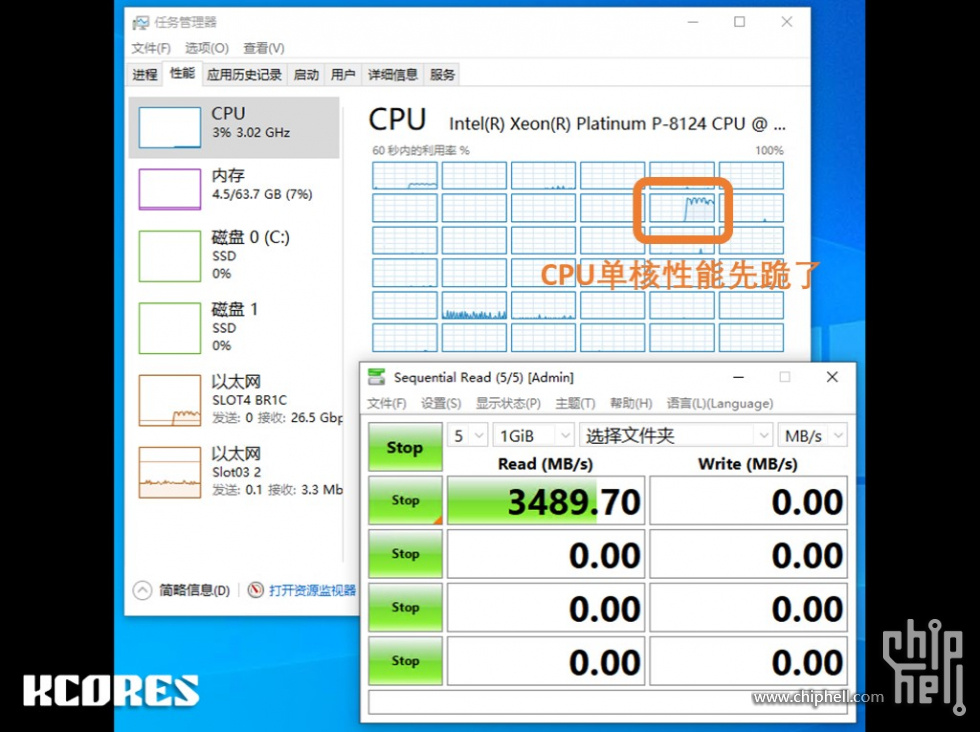The width and height of the screenshot is (980, 732).
Task: Click the empty status field at CrystalDiskMark bottom
Action: pyautogui.click(x=608, y=702)
